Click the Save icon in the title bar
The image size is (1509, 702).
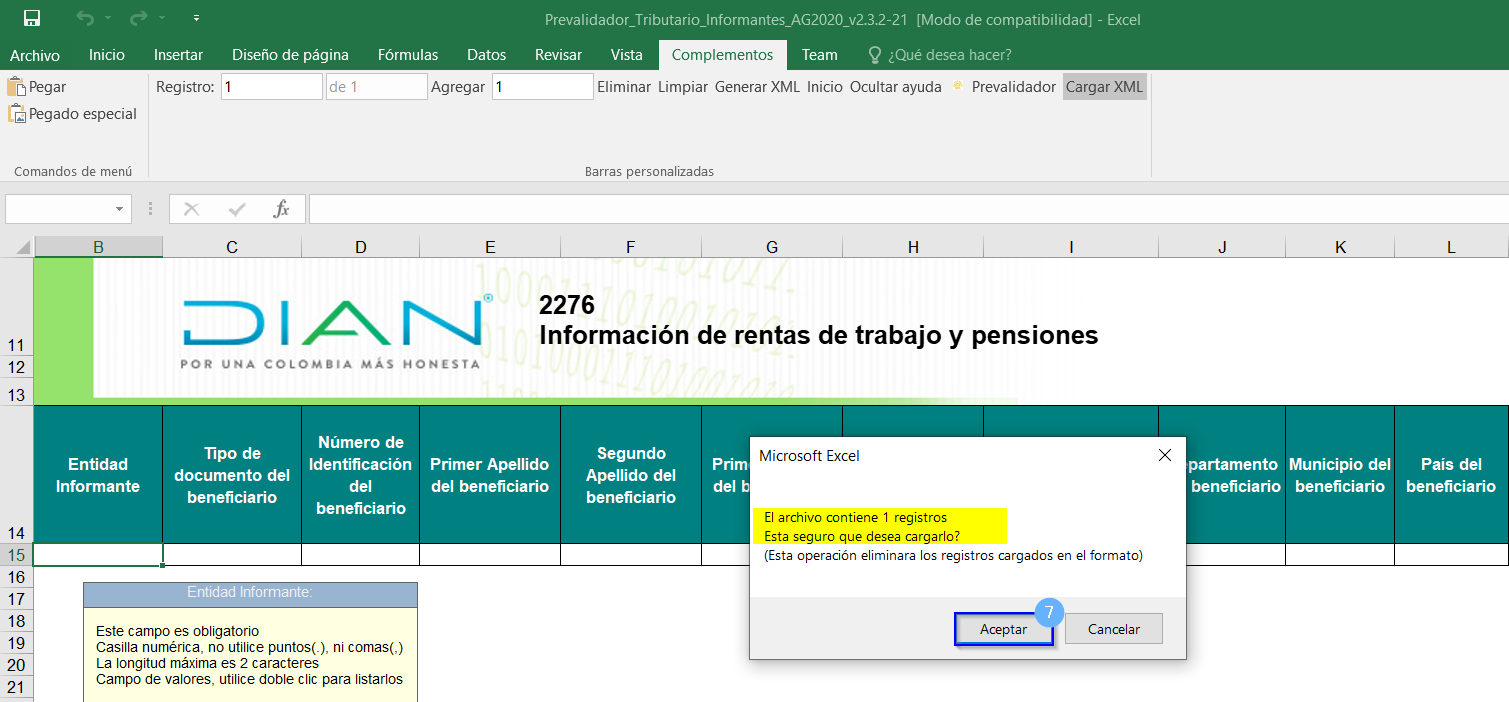coord(32,18)
